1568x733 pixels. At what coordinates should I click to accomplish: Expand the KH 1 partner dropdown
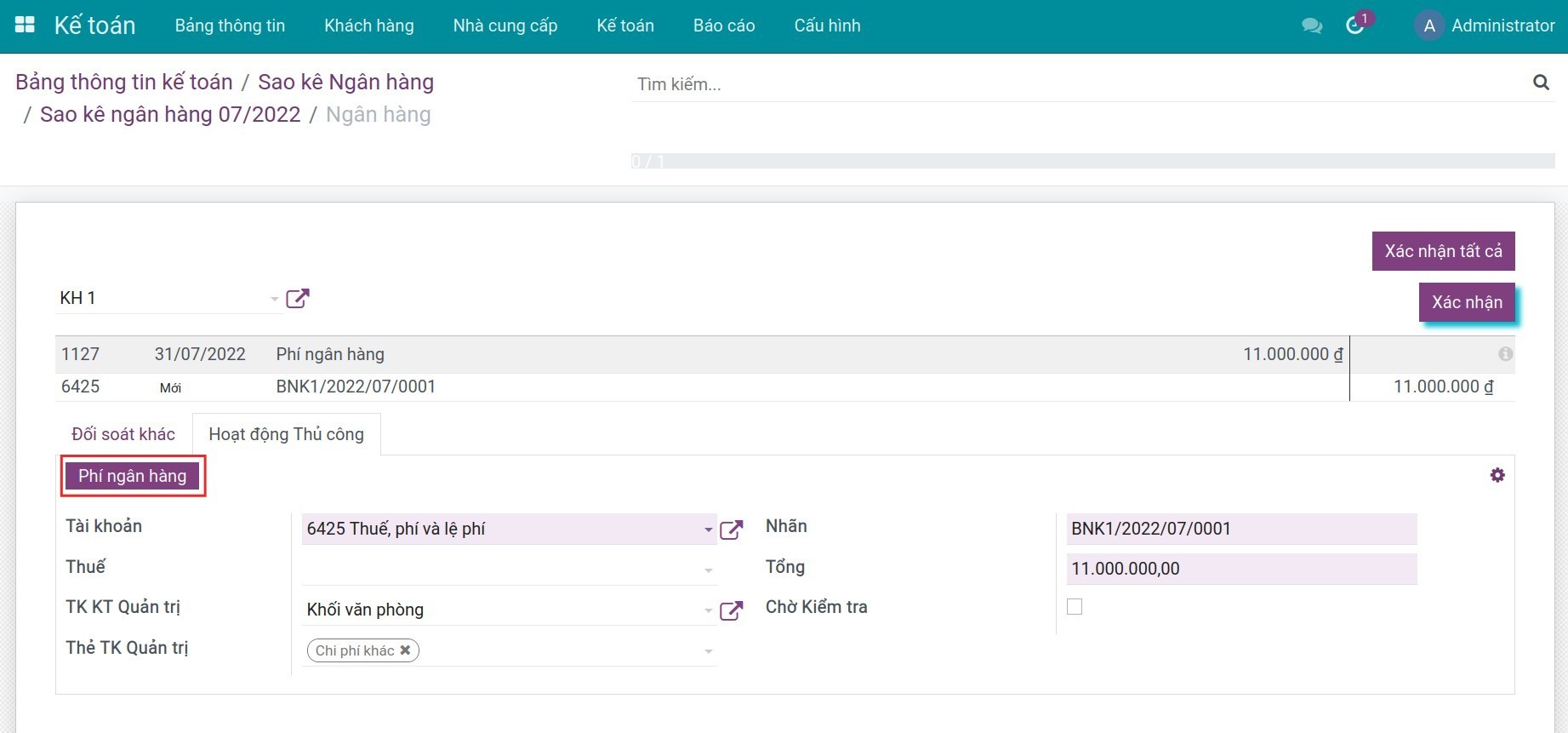[x=274, y=299]
